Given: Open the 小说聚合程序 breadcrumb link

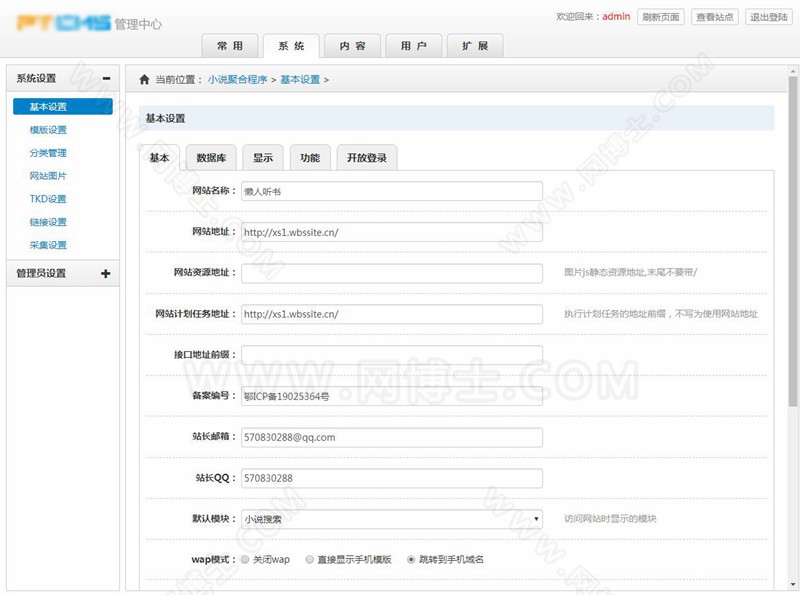Looking at the screenshot, I should coord(237,80).
